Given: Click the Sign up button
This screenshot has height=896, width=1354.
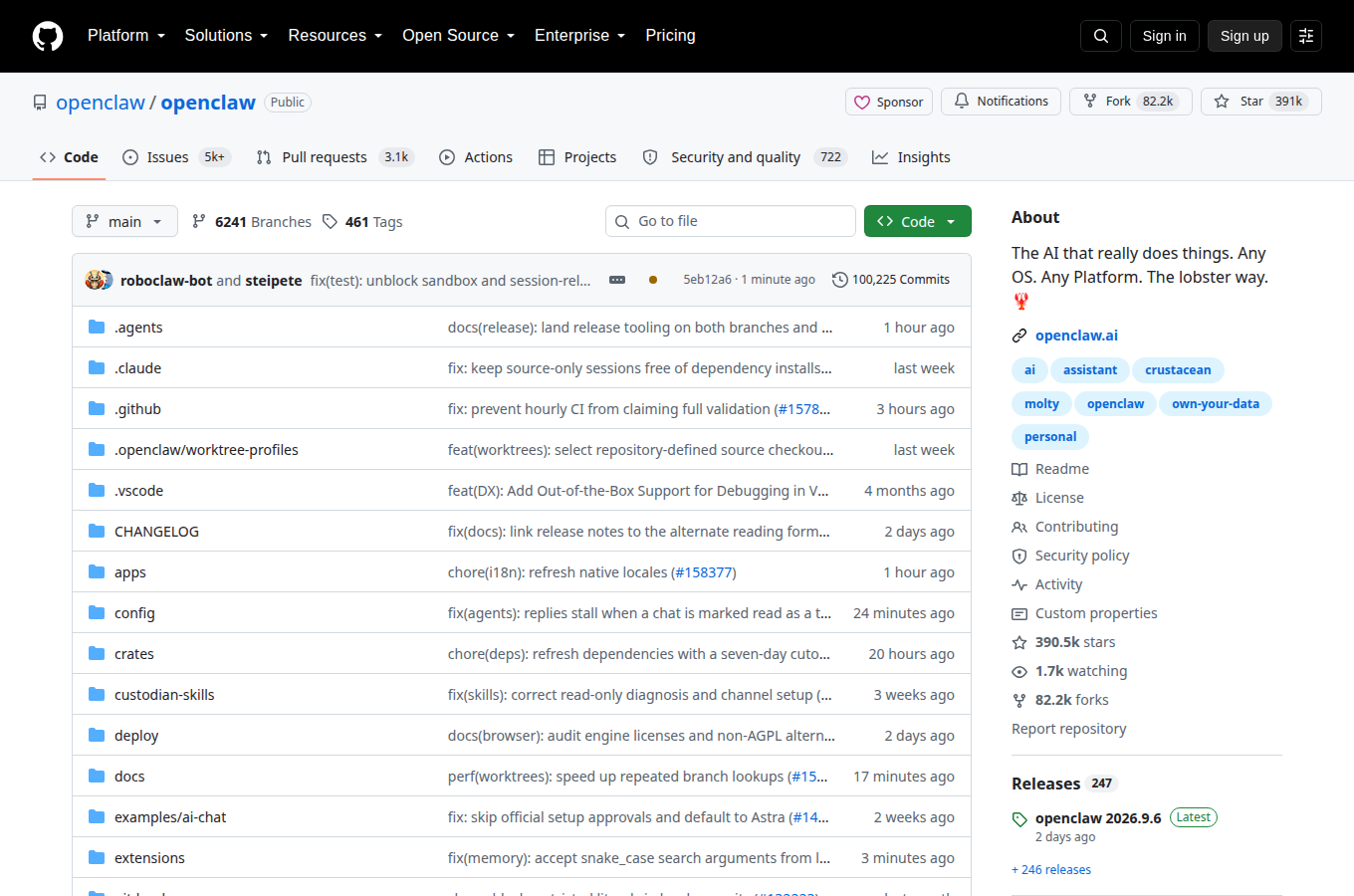Looking at the screenshot, I should [1244, 36].
